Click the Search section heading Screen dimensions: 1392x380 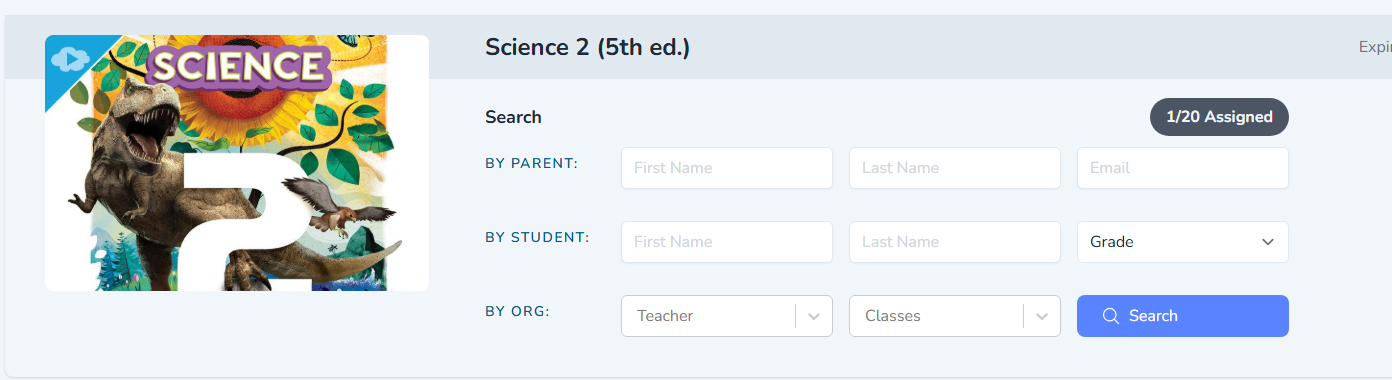click(x=513, y=117)
